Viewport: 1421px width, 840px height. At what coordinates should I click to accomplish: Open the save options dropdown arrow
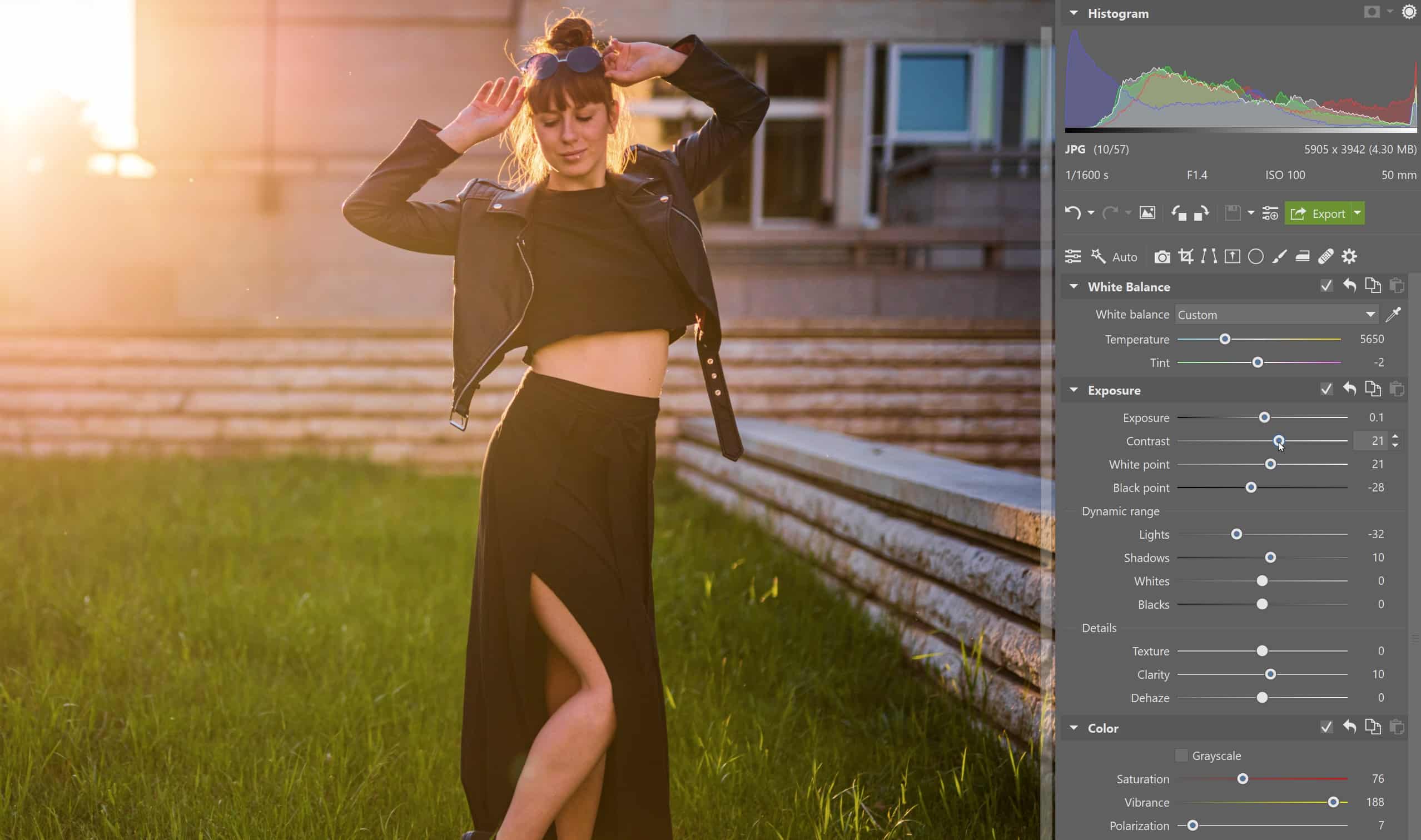(1251, 213)
